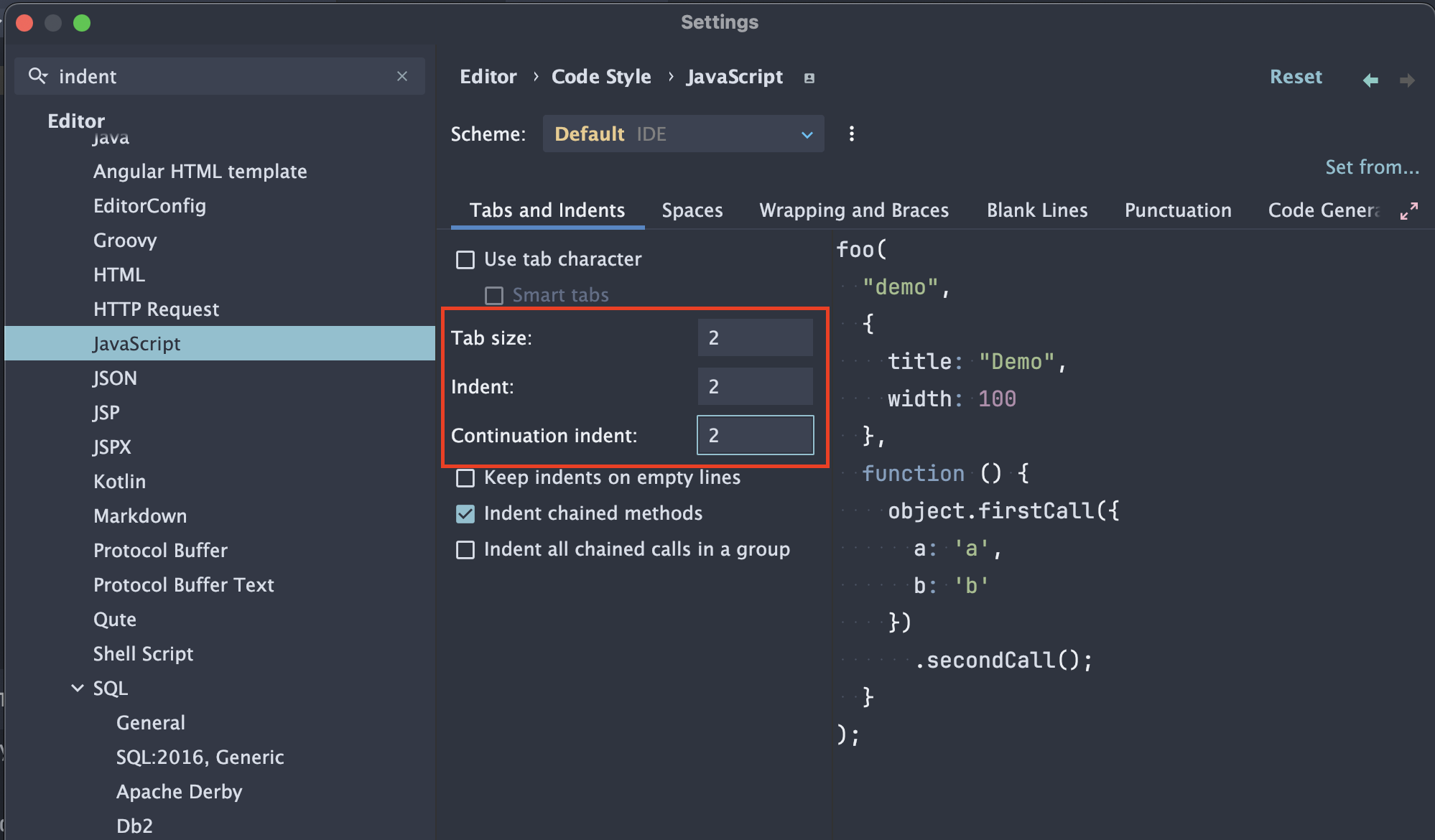Open the Scheme dropdown
This screenshot has height=840, width=1435.
tap(682, 134)
